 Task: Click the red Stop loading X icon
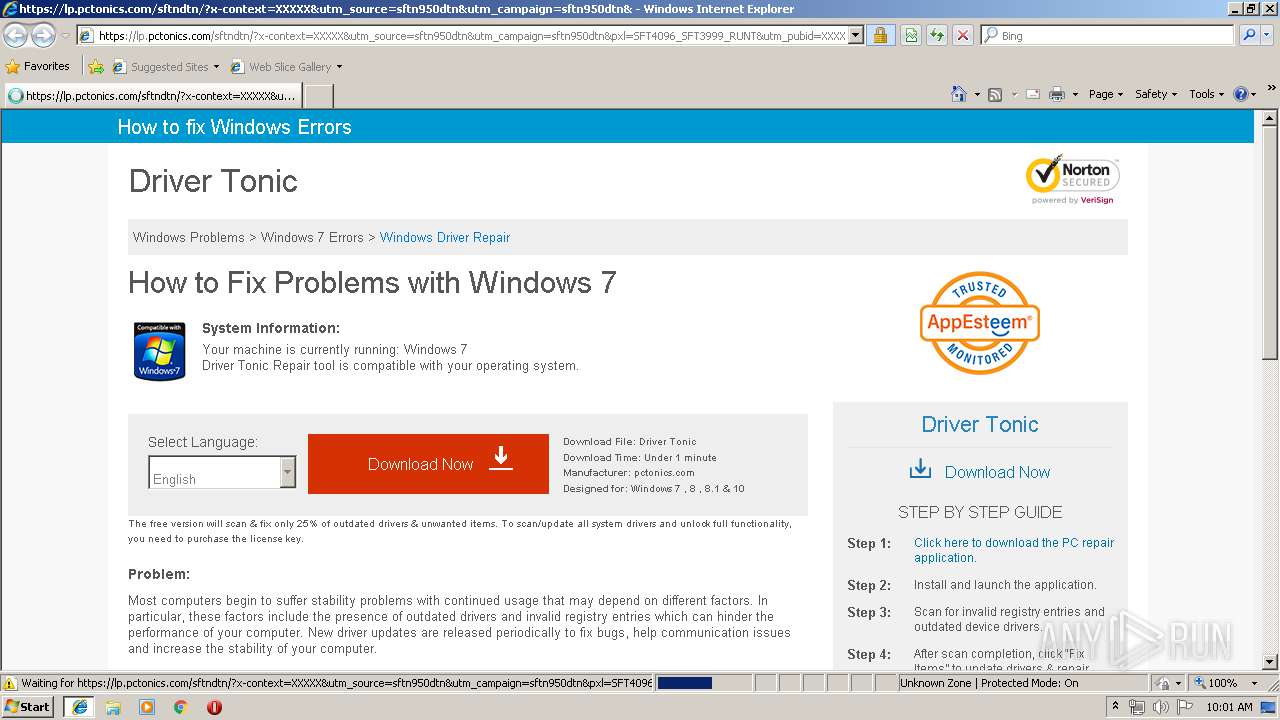pyautogui.click(x=962, y=35)
